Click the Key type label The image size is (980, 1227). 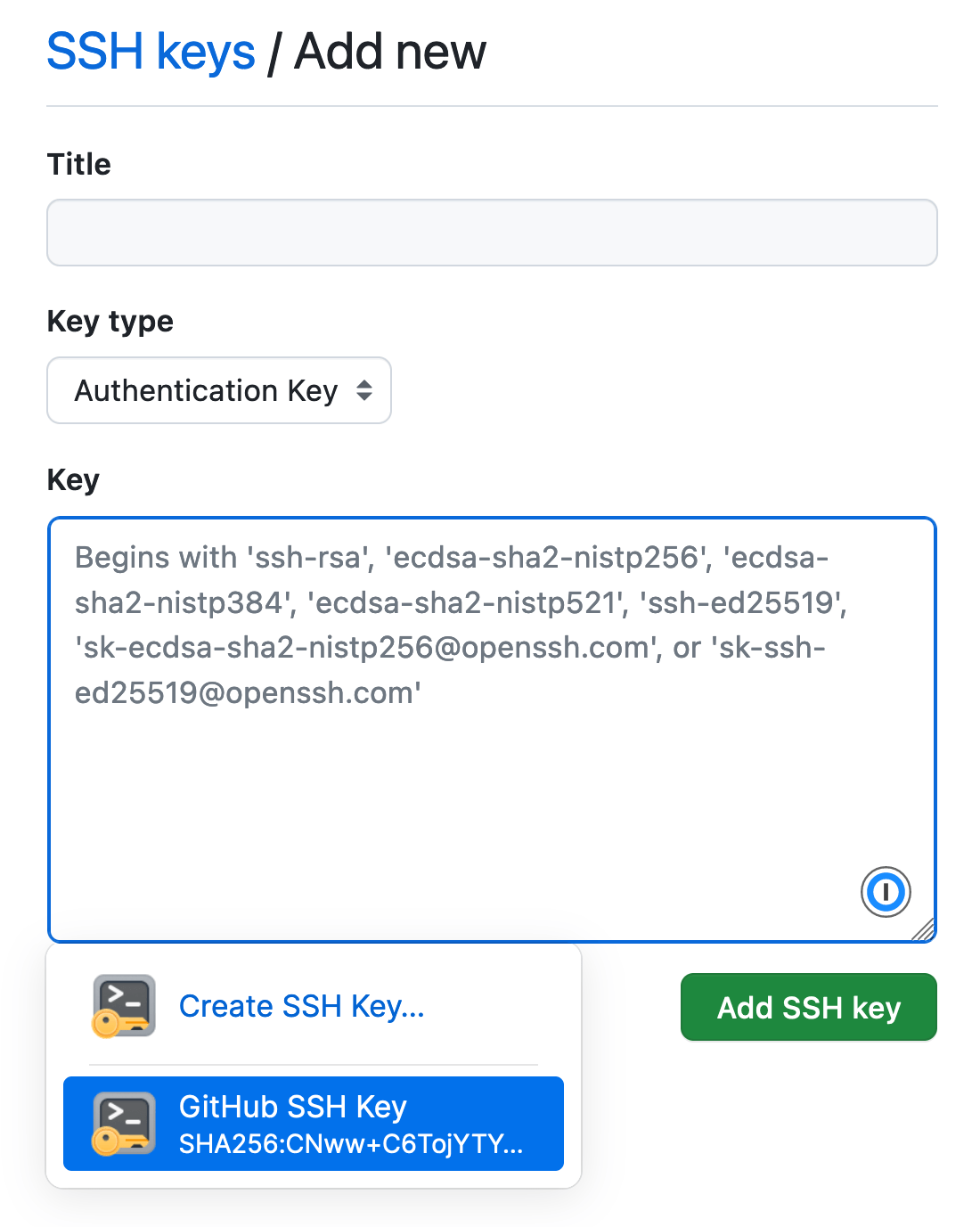110,321
